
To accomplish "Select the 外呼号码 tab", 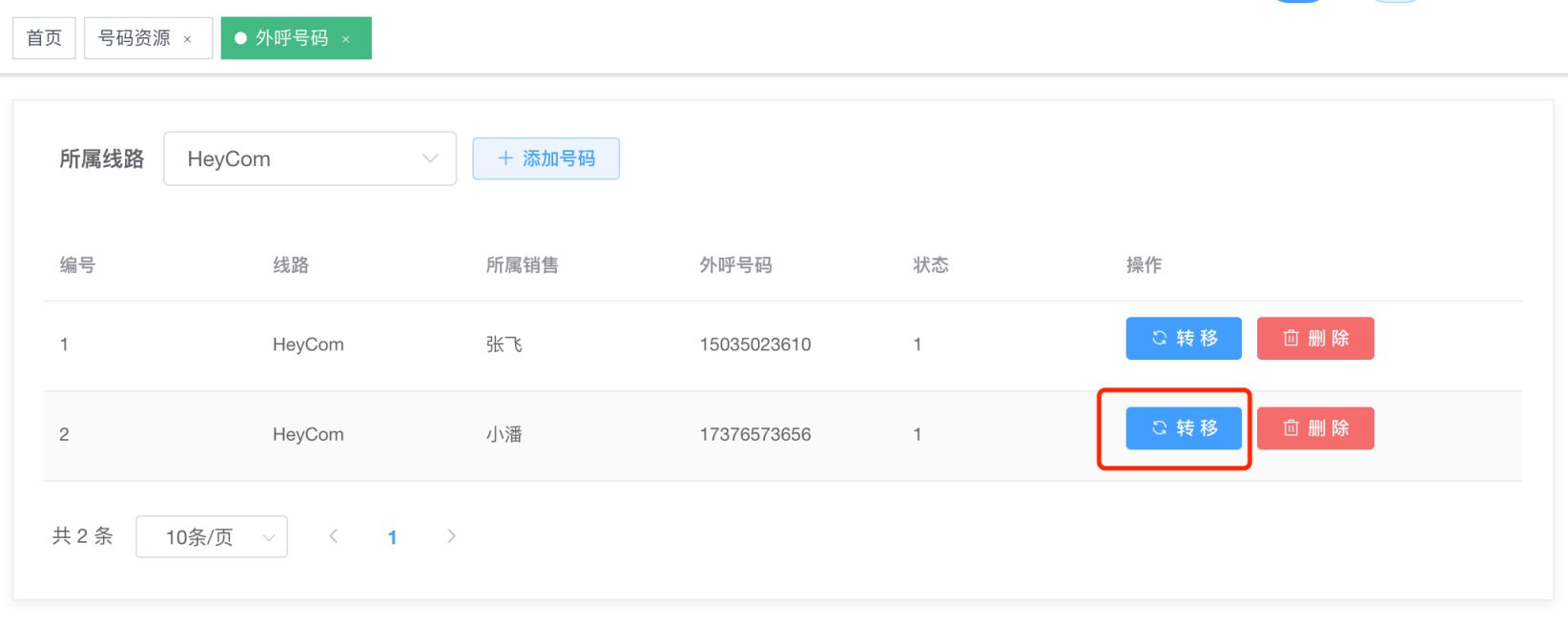I will click(x=291, y=38).
